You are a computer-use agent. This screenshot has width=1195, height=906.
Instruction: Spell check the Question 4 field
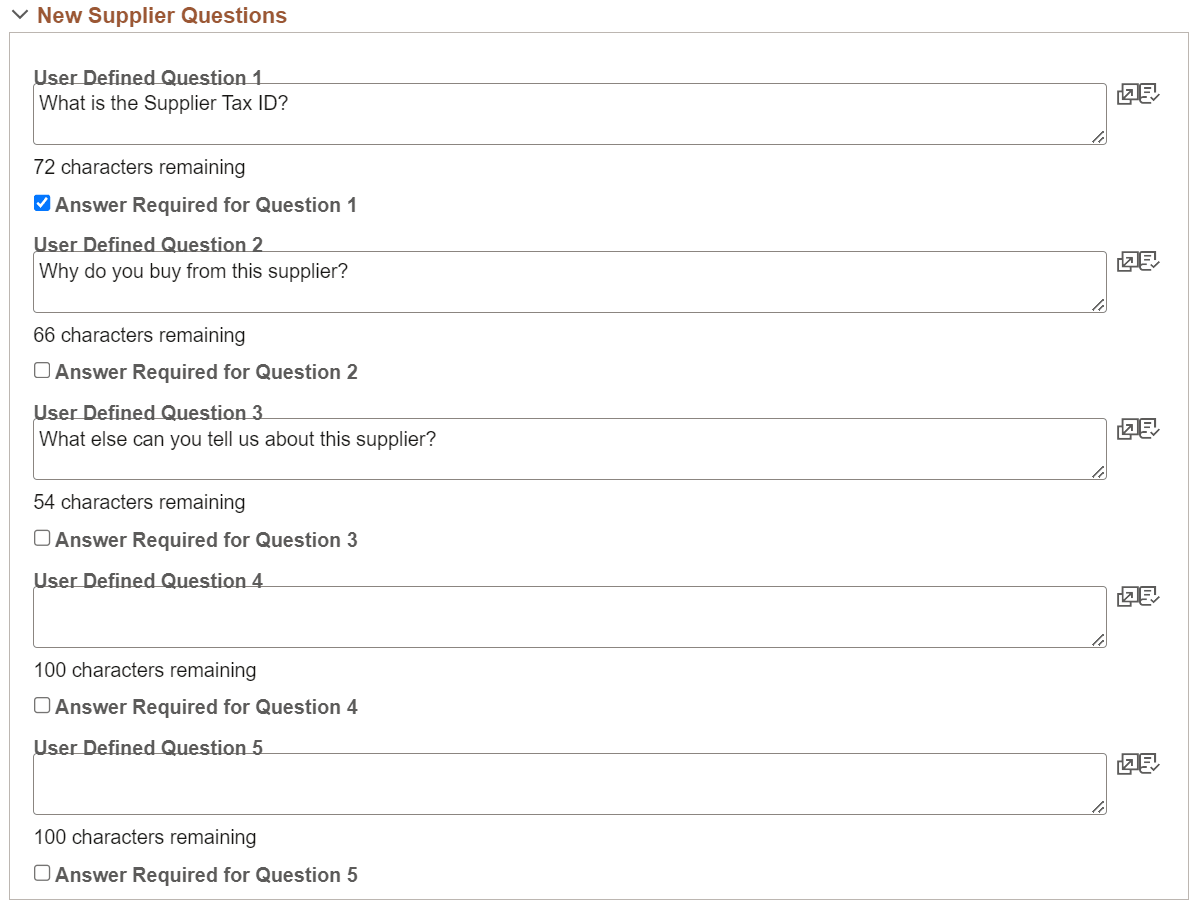[1148, 596]
